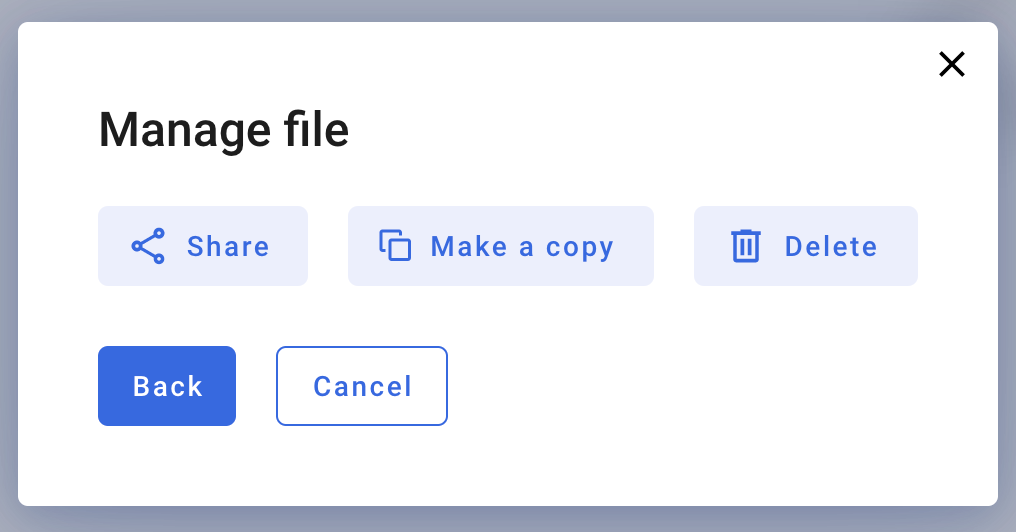Click the word Share in its button
The image size is (1016, 532).
click(x=228, y=247)
